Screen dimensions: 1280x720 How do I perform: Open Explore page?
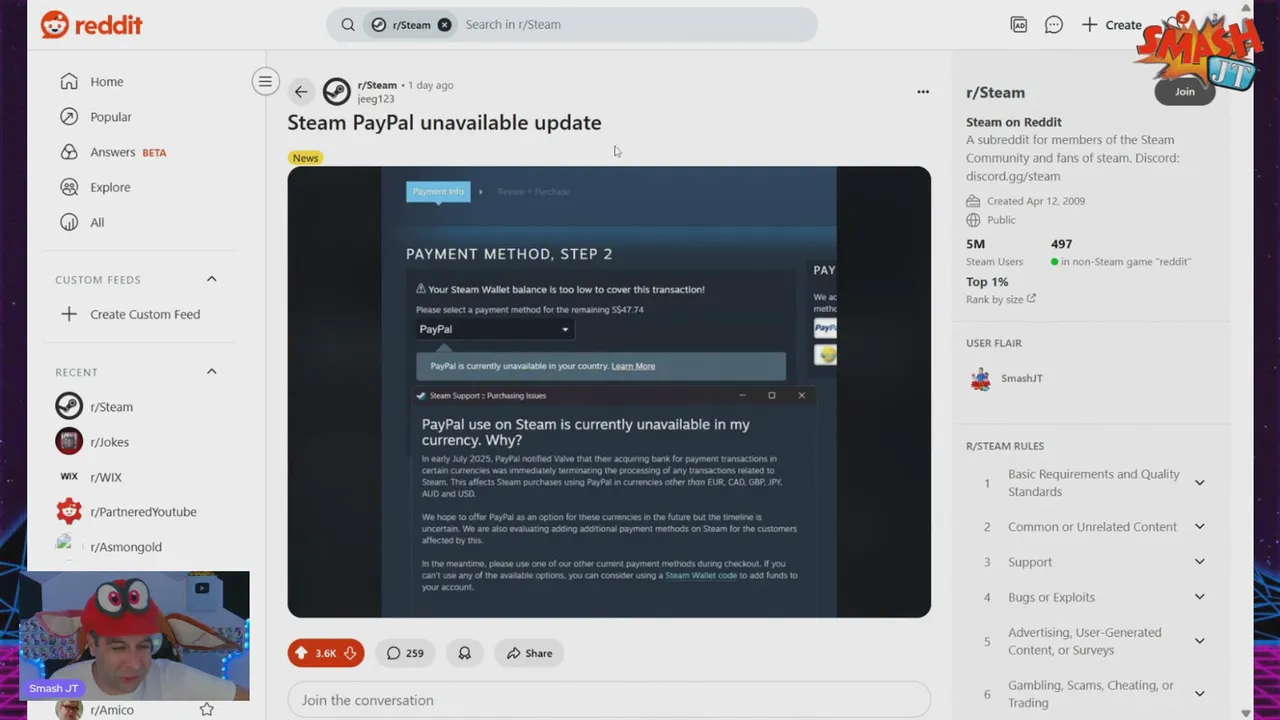[x=110, y=187]
